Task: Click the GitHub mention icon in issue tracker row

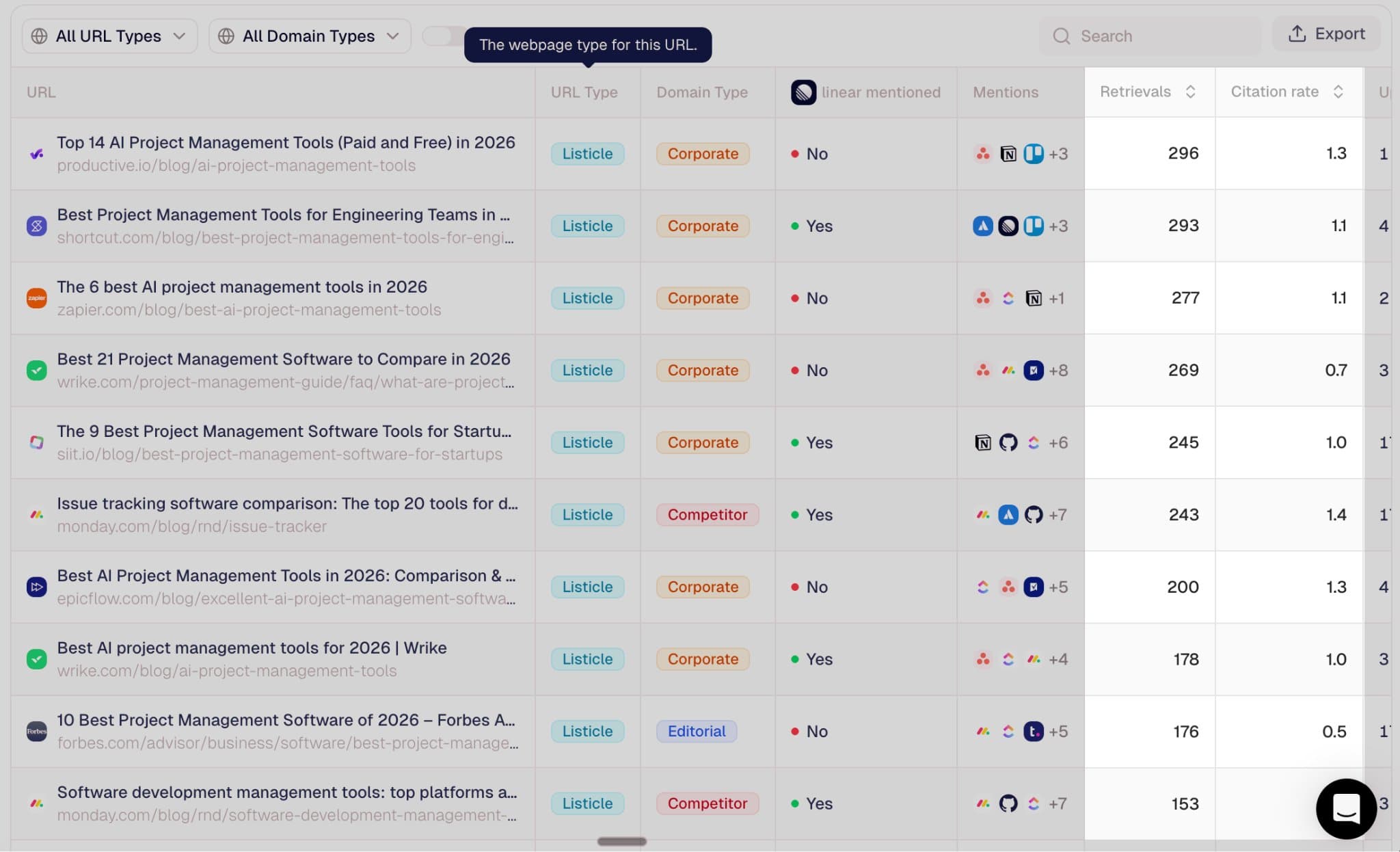Action: 1034,514
